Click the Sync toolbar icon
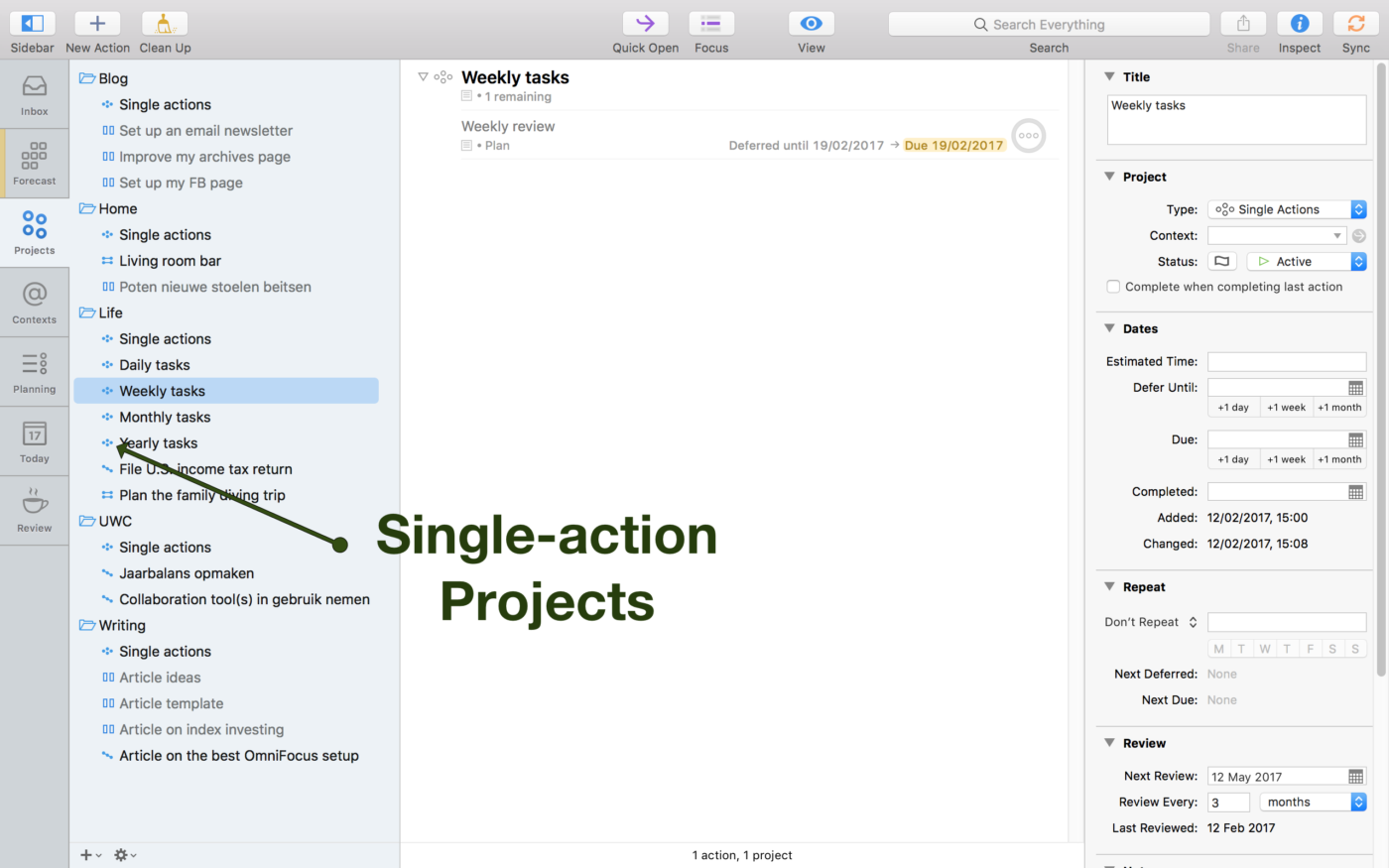This screenshot has width=1389, height=868. 1356,24
